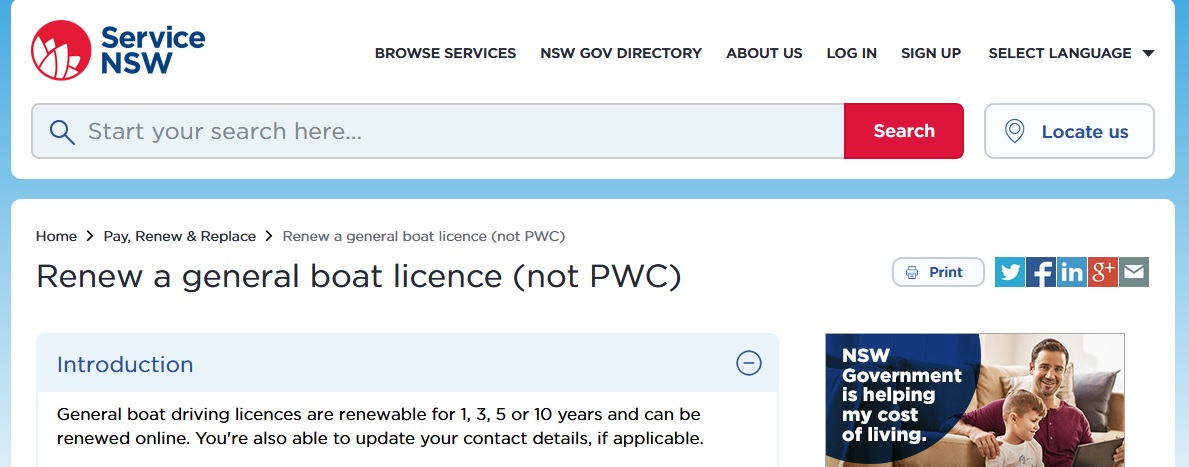
Task: Open the cost of living banner
Action: click(x=974, y=400)
